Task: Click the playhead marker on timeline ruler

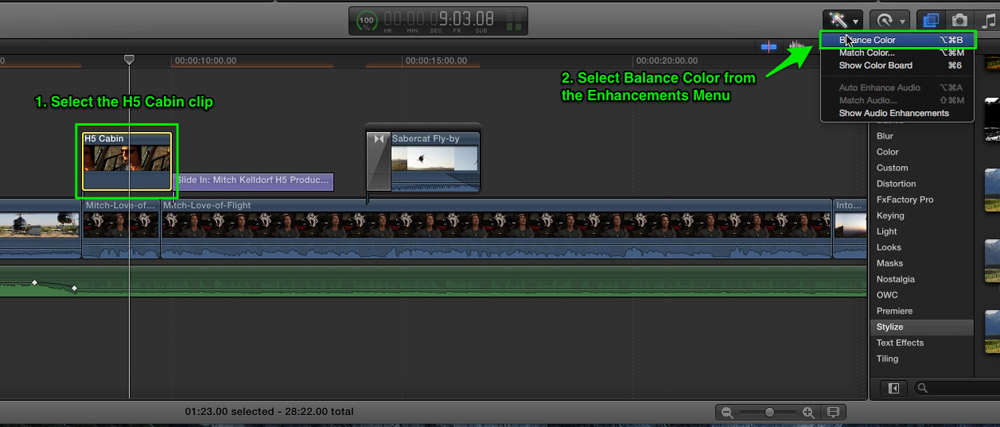Action: (129, 59)
